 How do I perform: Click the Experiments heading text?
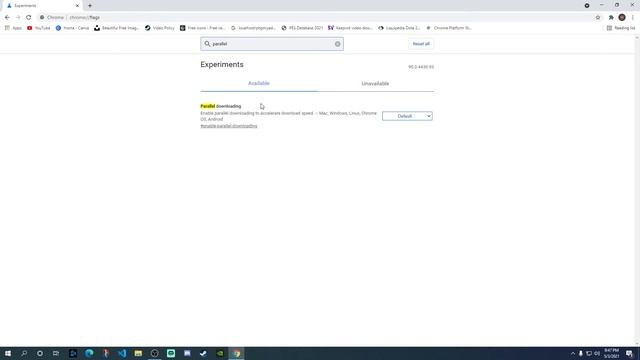coord(222,64)
